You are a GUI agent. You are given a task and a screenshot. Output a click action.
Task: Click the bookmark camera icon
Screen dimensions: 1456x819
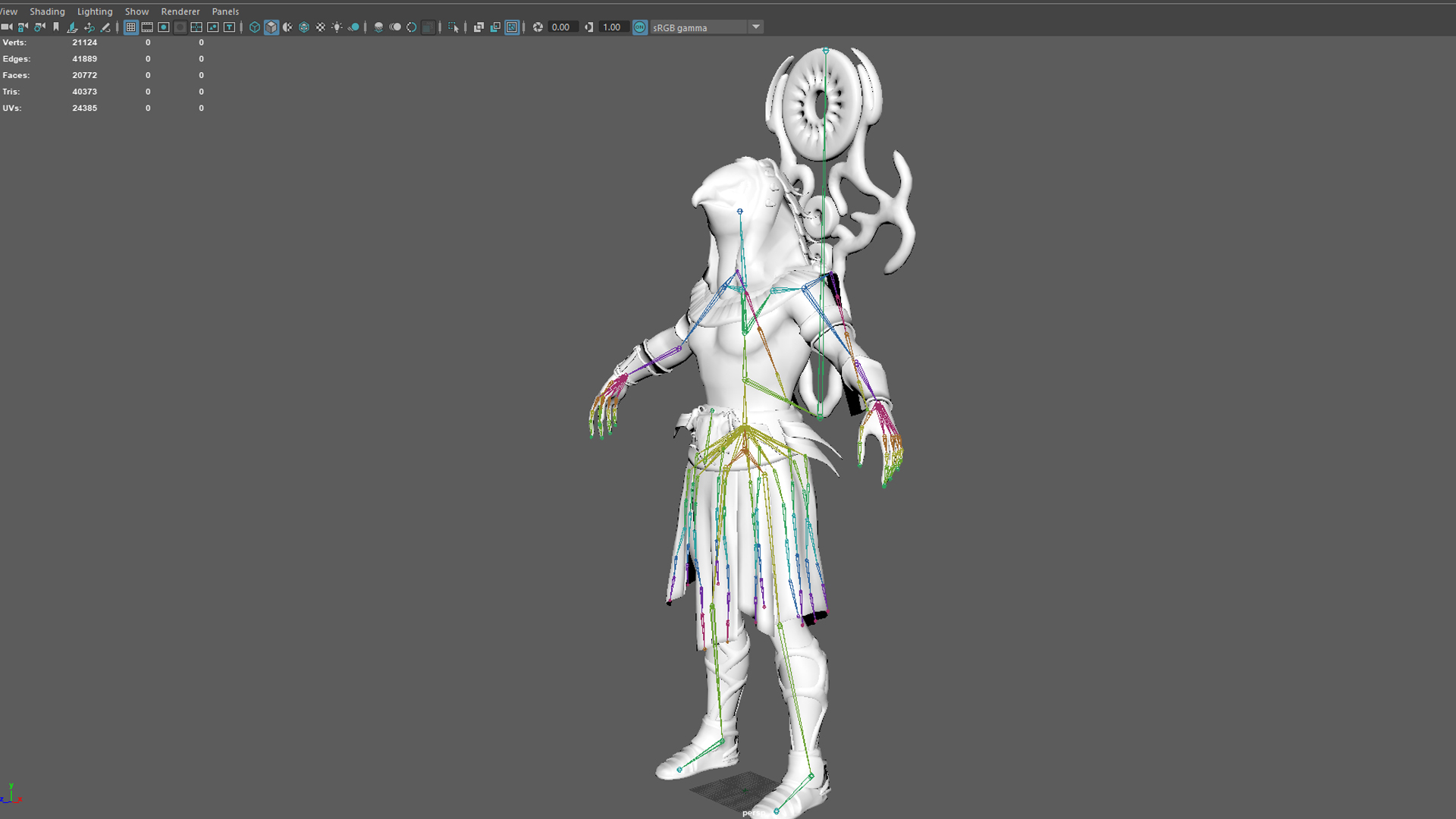[x=56, y=27]
